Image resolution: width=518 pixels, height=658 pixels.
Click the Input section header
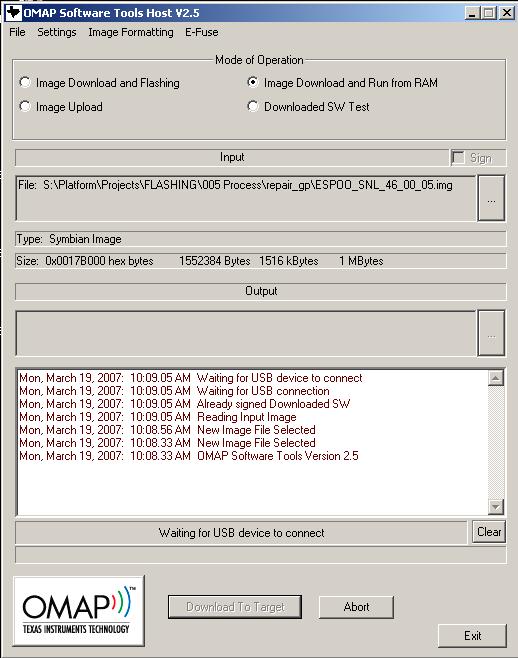(x=232, y=157)
